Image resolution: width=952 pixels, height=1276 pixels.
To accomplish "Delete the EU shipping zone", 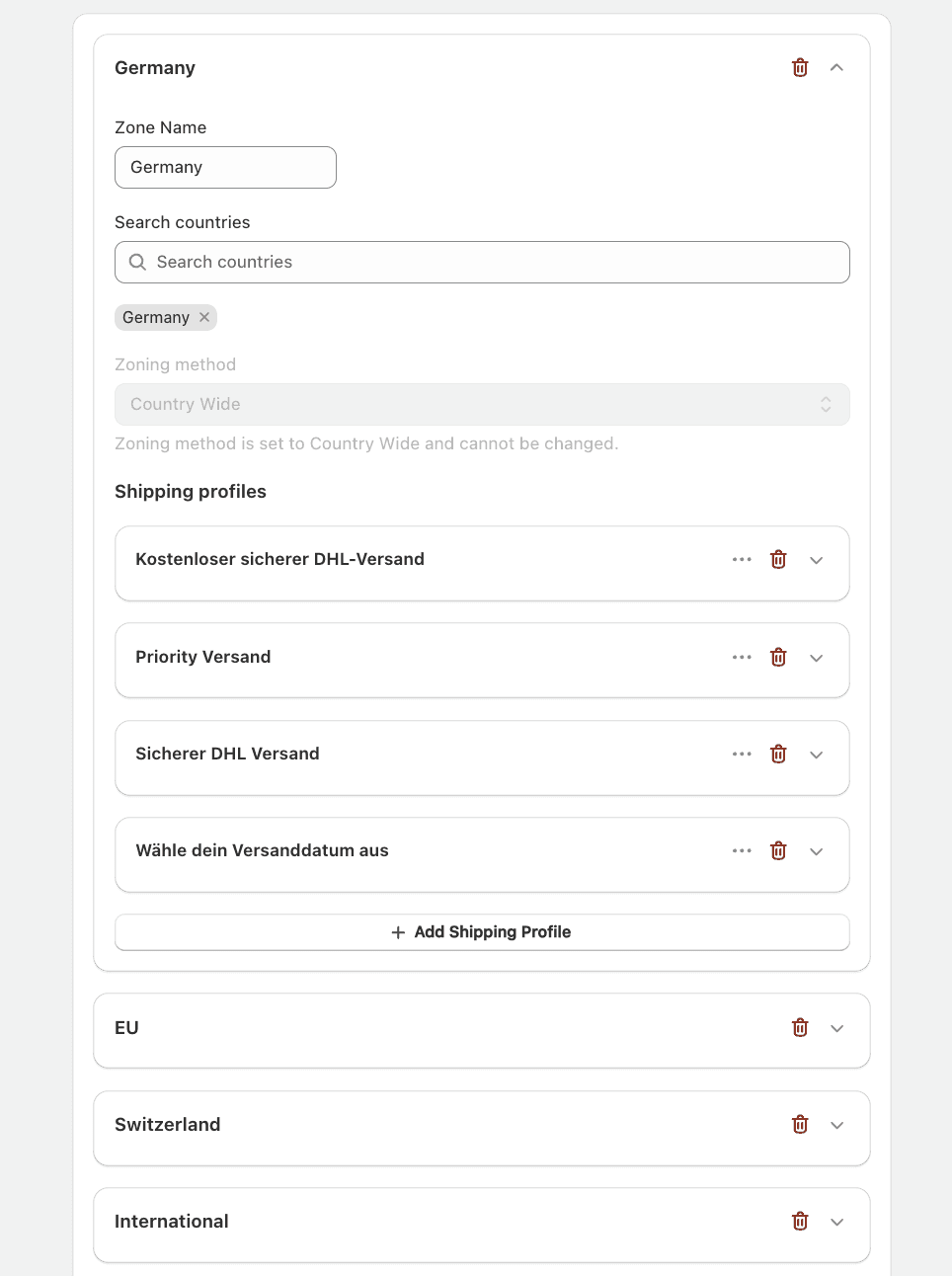I will click(800, 1028).
